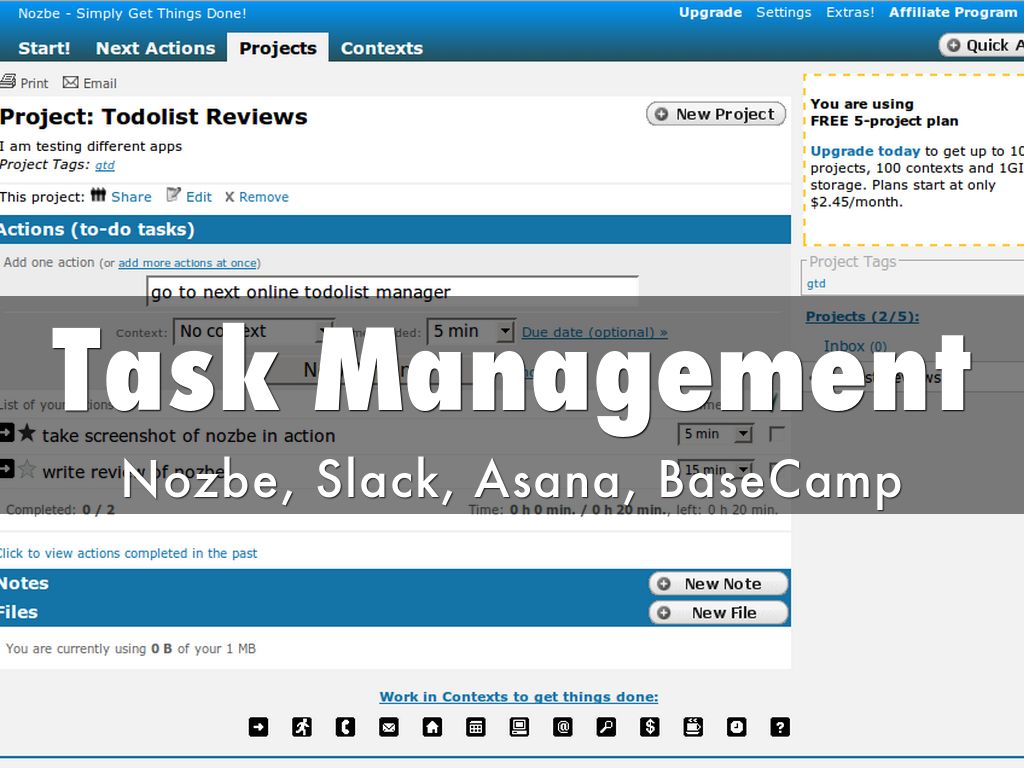
Task: Check off 'take screenshot of nozbe in action'
Action: tap(776, 434)
